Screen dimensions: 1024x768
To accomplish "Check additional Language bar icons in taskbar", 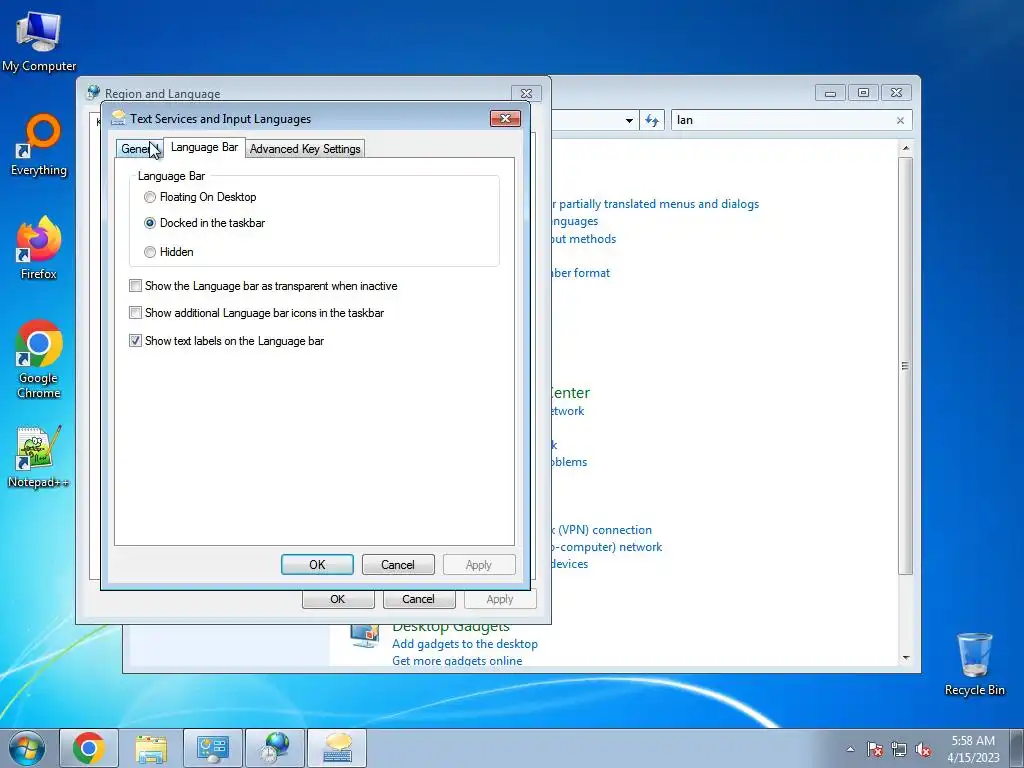I will [x=135, y=313].
